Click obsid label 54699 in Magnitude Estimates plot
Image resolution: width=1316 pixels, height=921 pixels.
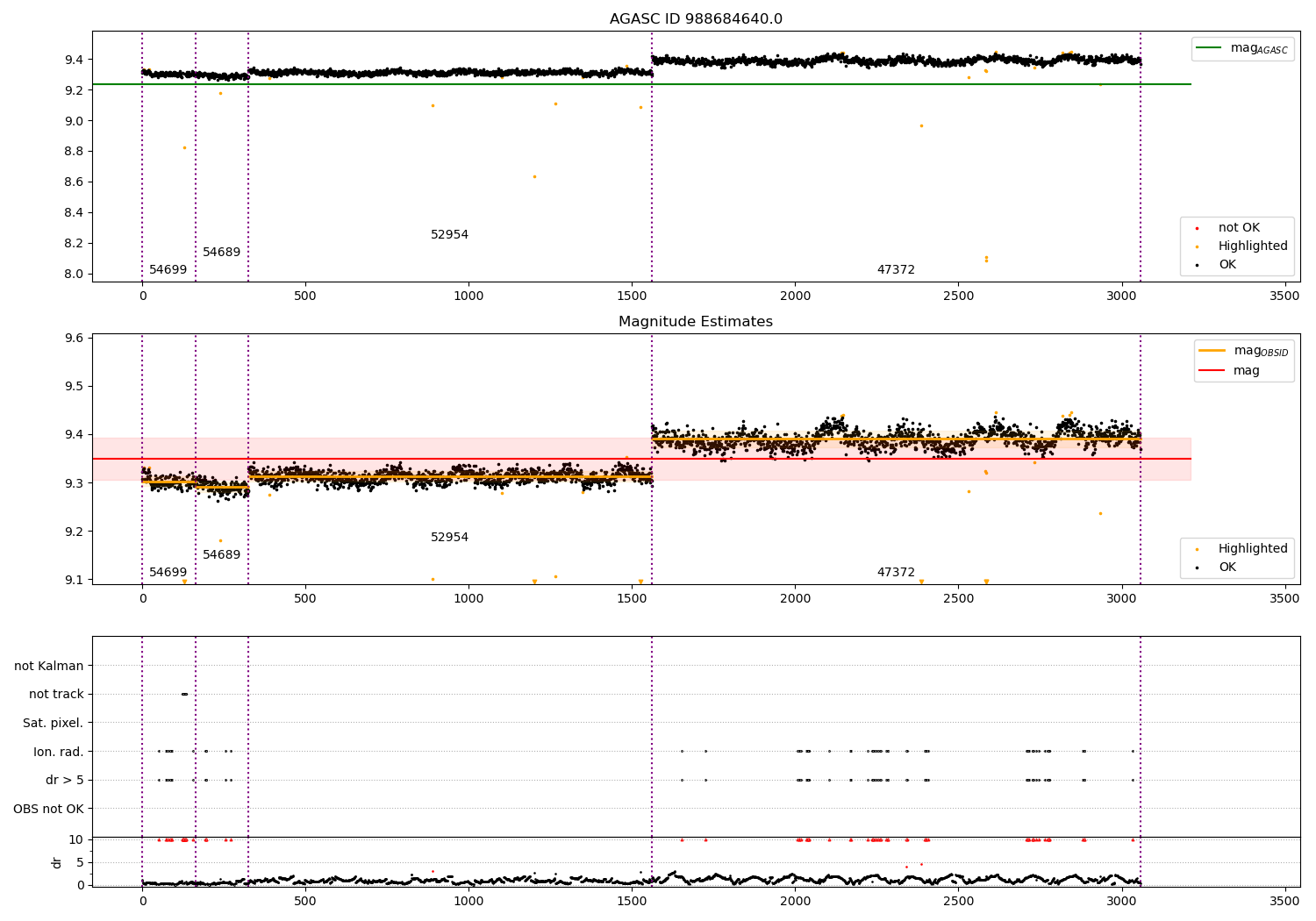click(168, 573)
